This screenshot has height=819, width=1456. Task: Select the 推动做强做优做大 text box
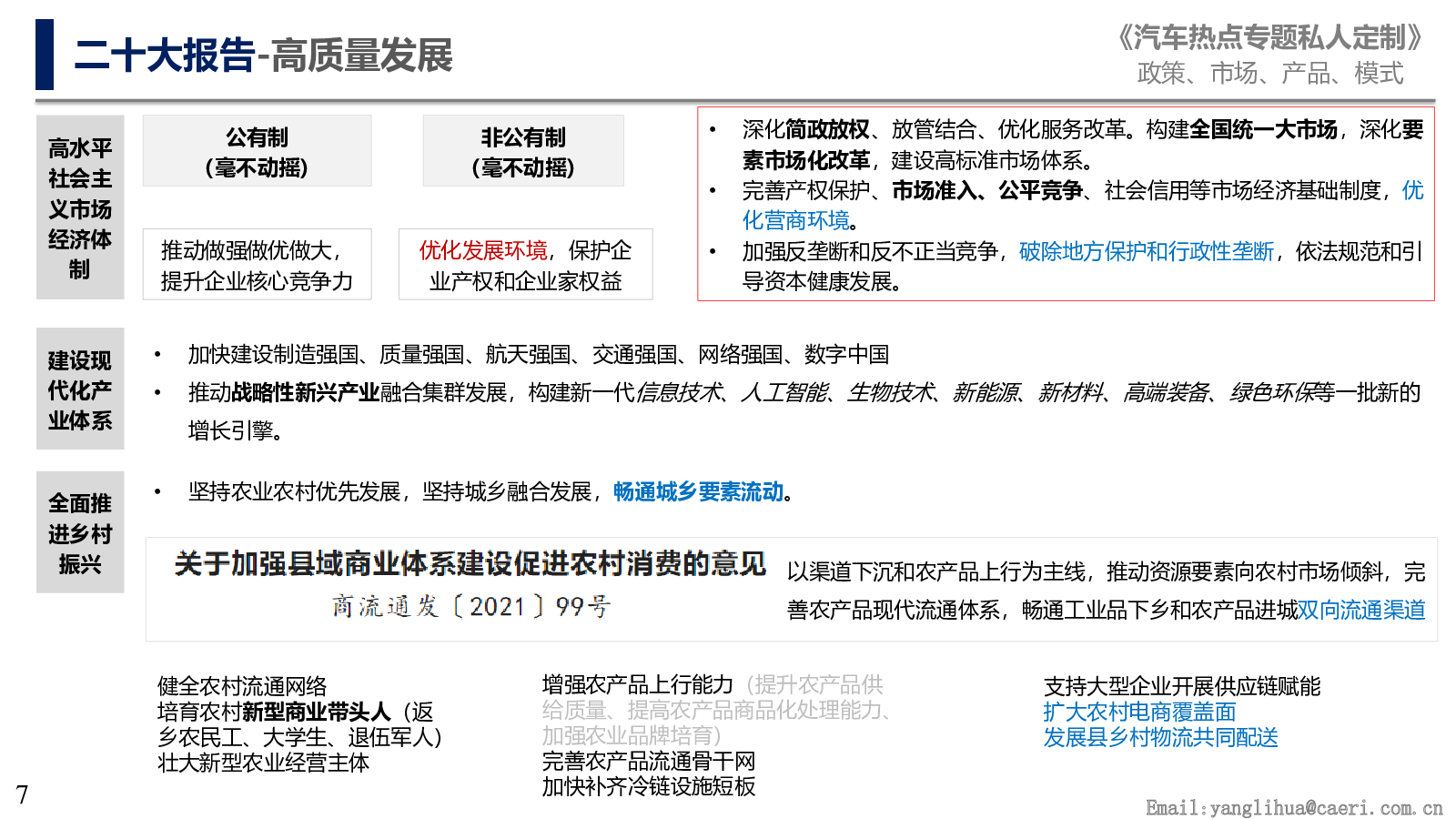click(x=257, y=265)
